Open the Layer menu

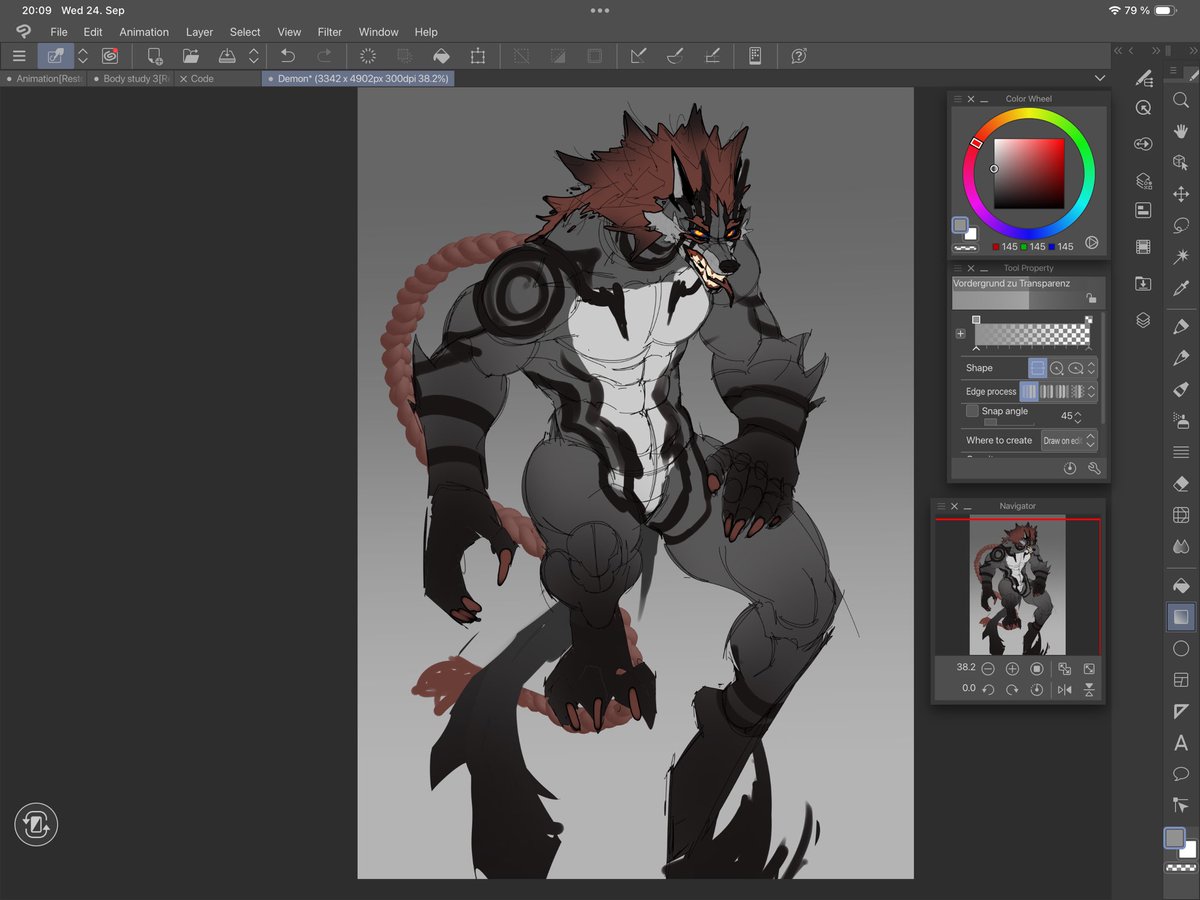(x=199, y=32)
